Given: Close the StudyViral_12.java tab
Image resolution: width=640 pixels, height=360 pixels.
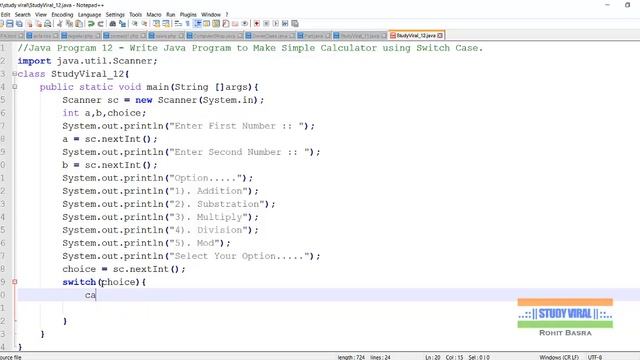Looking at the screenshot, I should (440, 36).
